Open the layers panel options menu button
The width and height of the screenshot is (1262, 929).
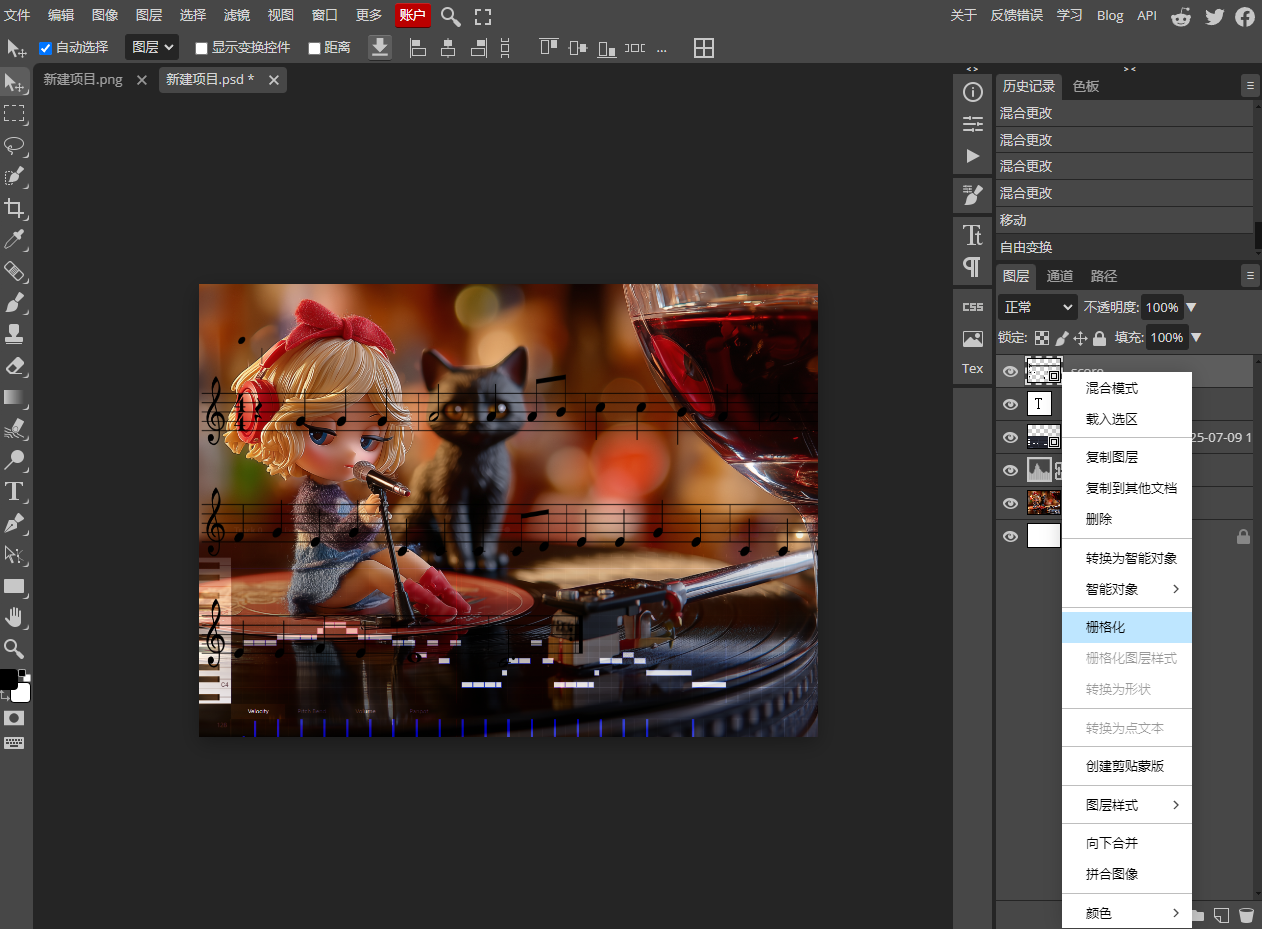pos(1250,276)
